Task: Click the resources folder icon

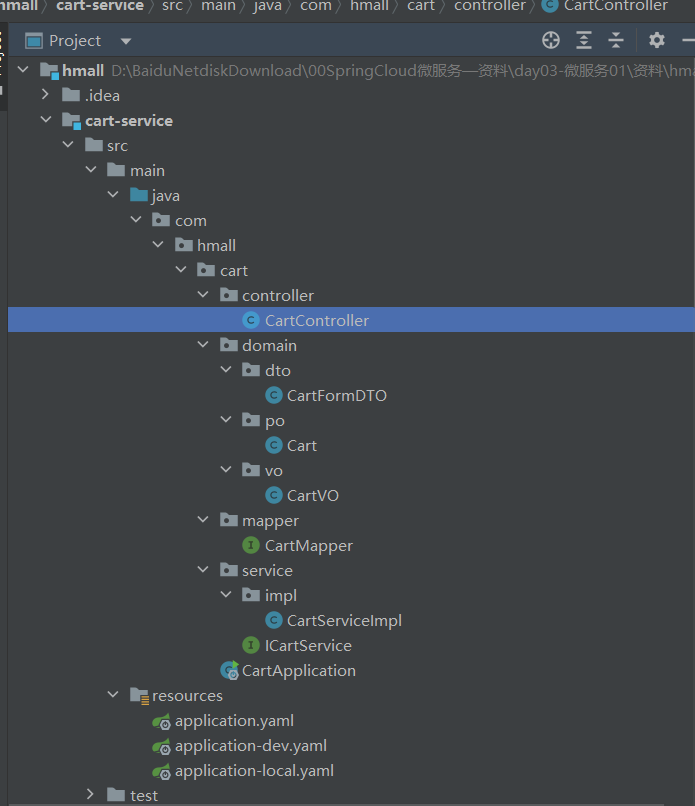Action: (x=139, y=695)
